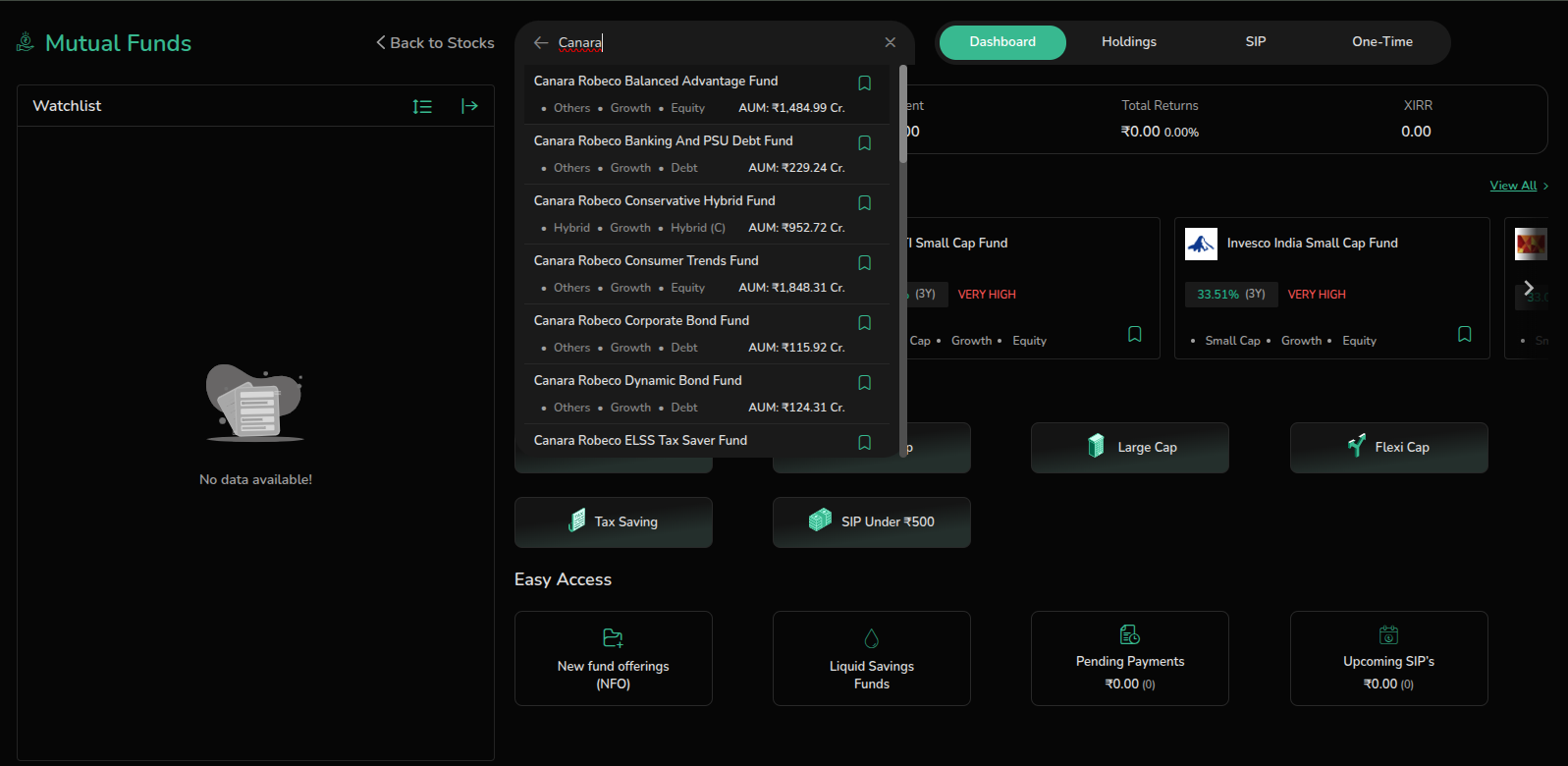
Task: Click the Total Returns ₹0.00 value
Action: [1140, 132]
